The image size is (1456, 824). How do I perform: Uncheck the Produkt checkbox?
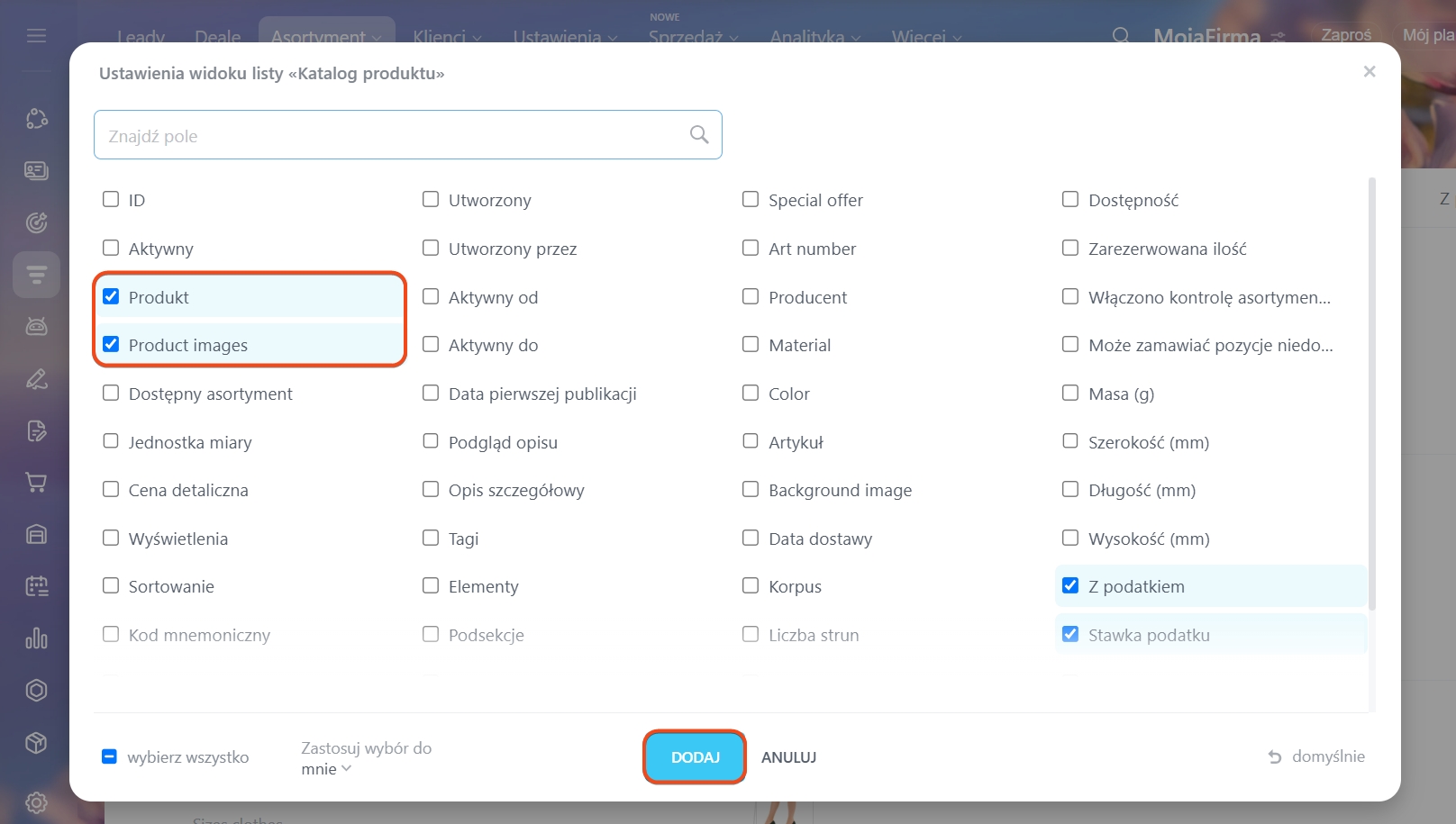coord(111,296)
